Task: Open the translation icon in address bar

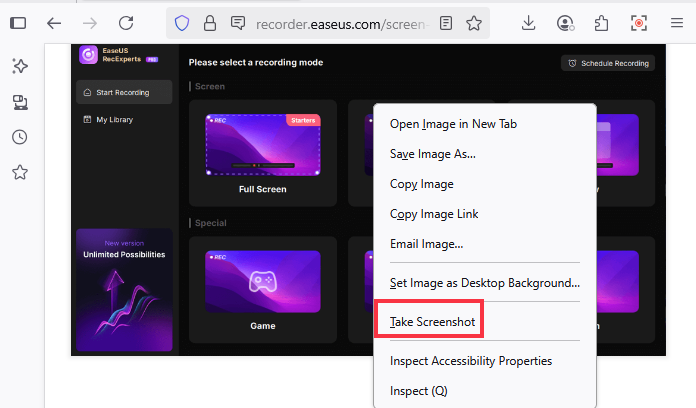Action: pos(238,23)
